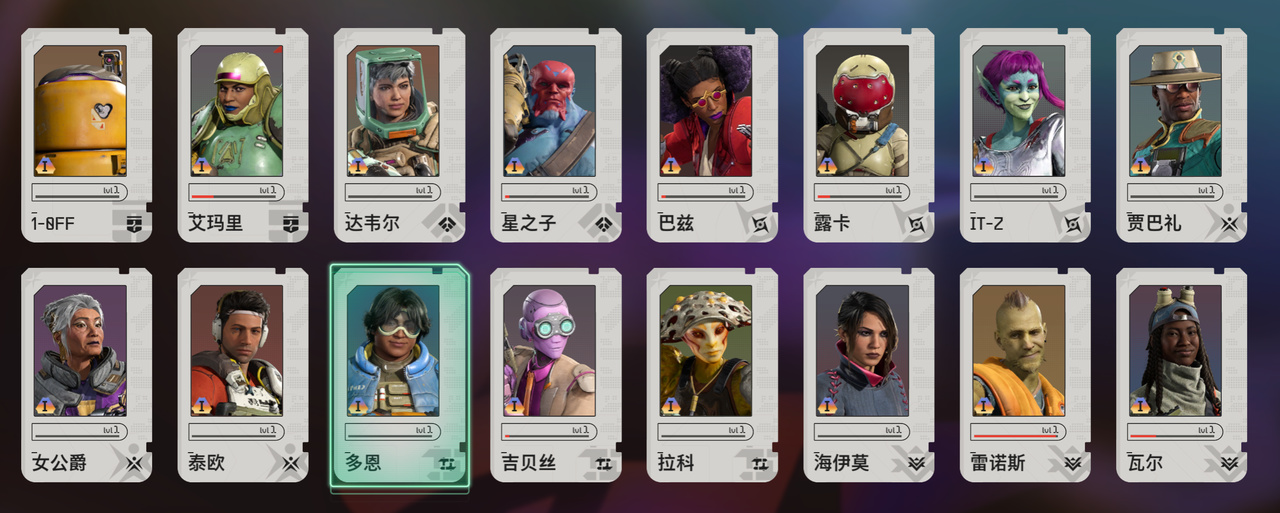Open the 星之子 character portrait

click(549, 110)
